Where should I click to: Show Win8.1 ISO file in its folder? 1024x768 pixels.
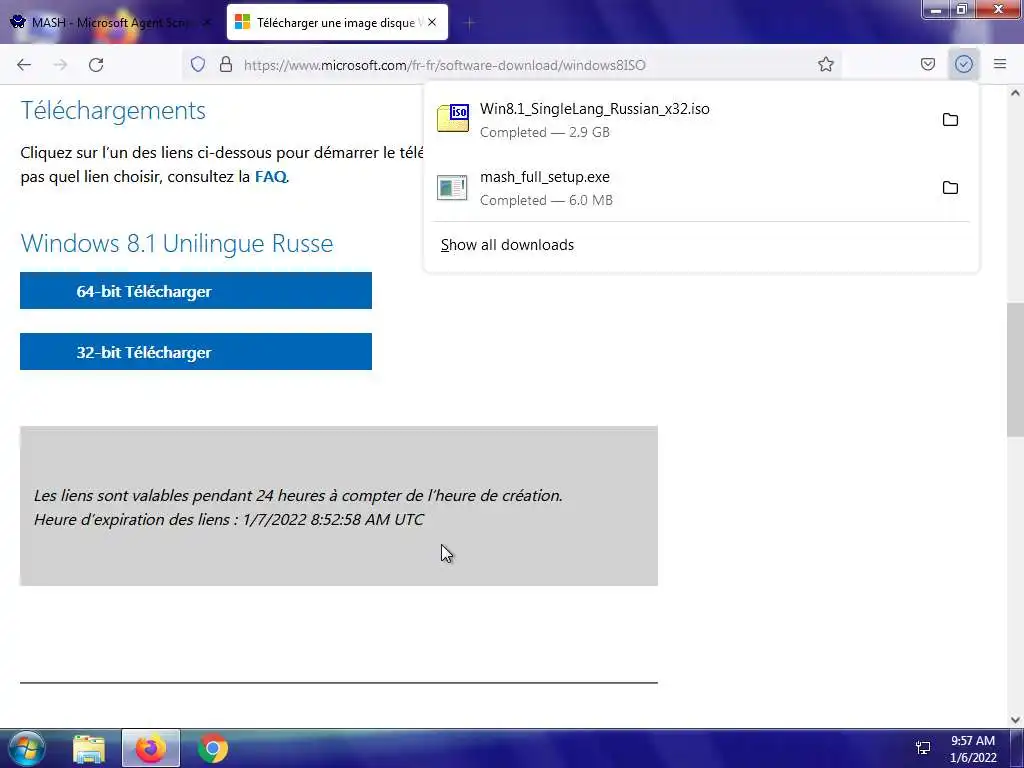(x=950, y=120)
